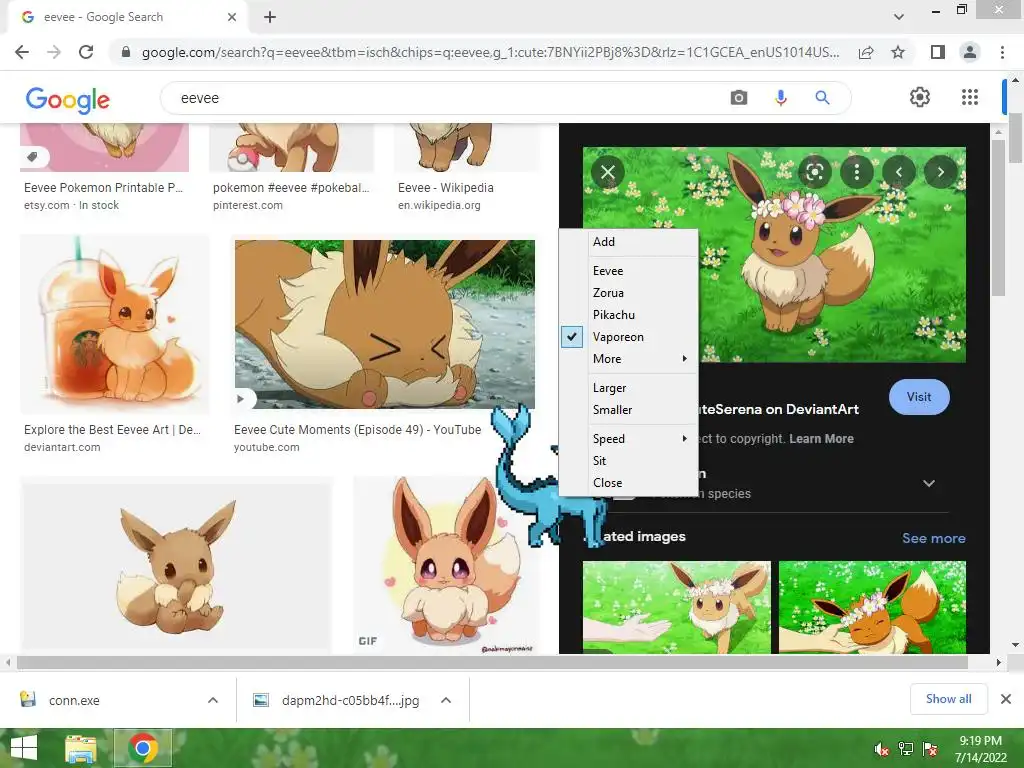Image resolution: width=1024 pixels, height=768 pixels.
Task: Start voice search with the microphone icon
Action: pos(780,98)
